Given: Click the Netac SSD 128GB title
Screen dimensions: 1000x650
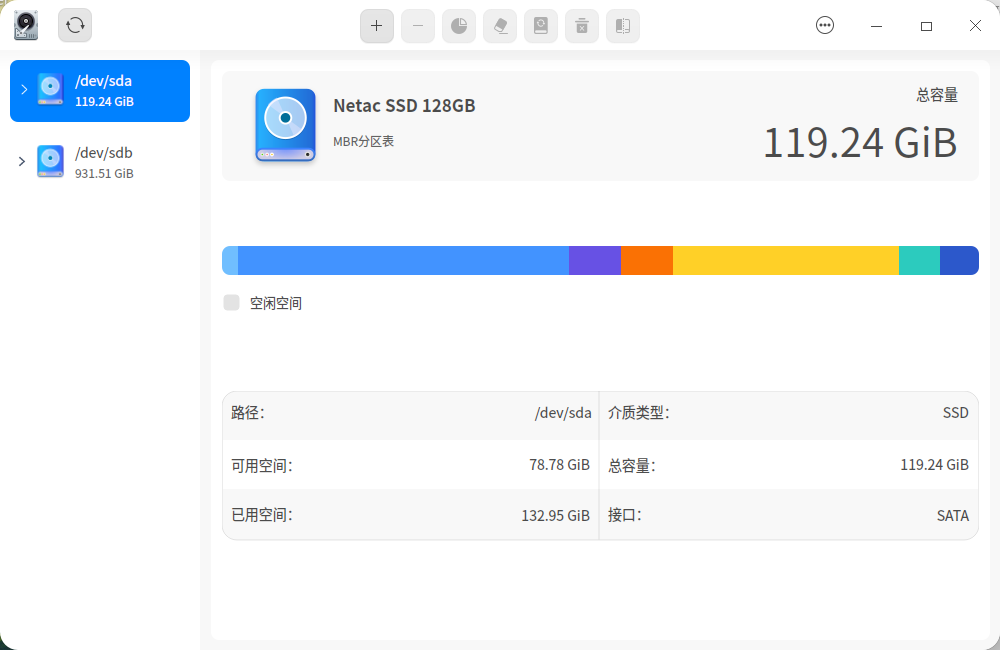Looking at the screenshot, I should (x=404, y=105).
